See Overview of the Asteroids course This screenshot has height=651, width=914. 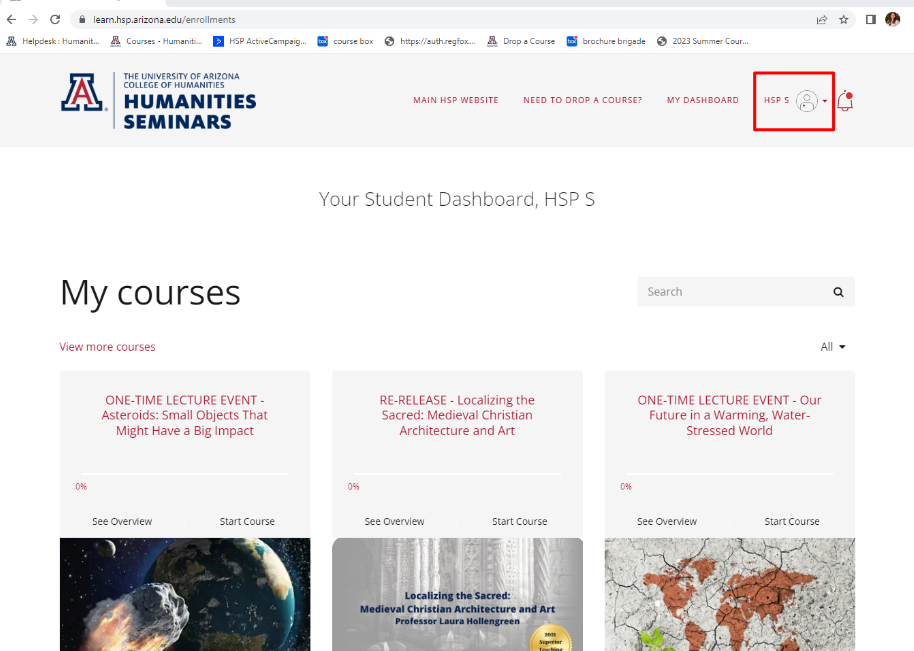[122, 522]
